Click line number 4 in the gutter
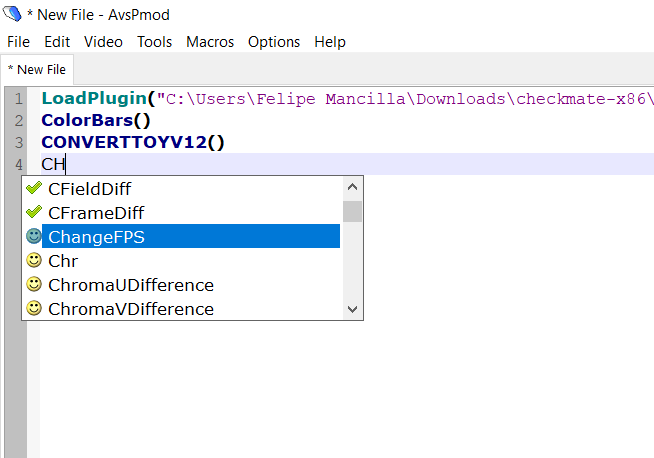The width and height of the screenshot is (654, 458). coord(19,164)
